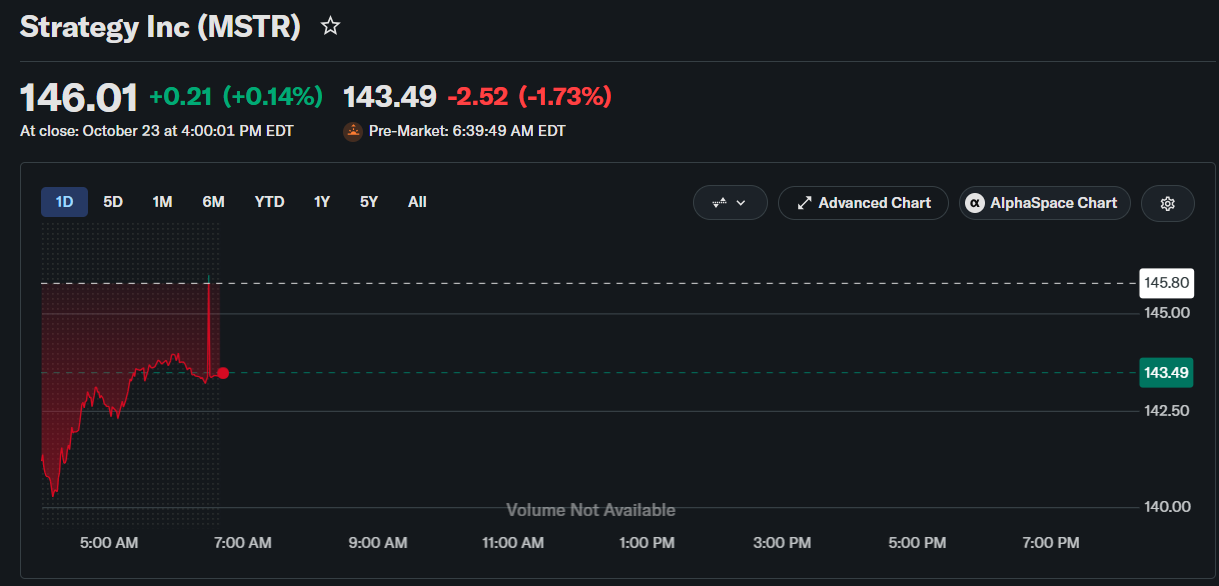Click the 3:00 PM time axis label

[x=782, y=542]
